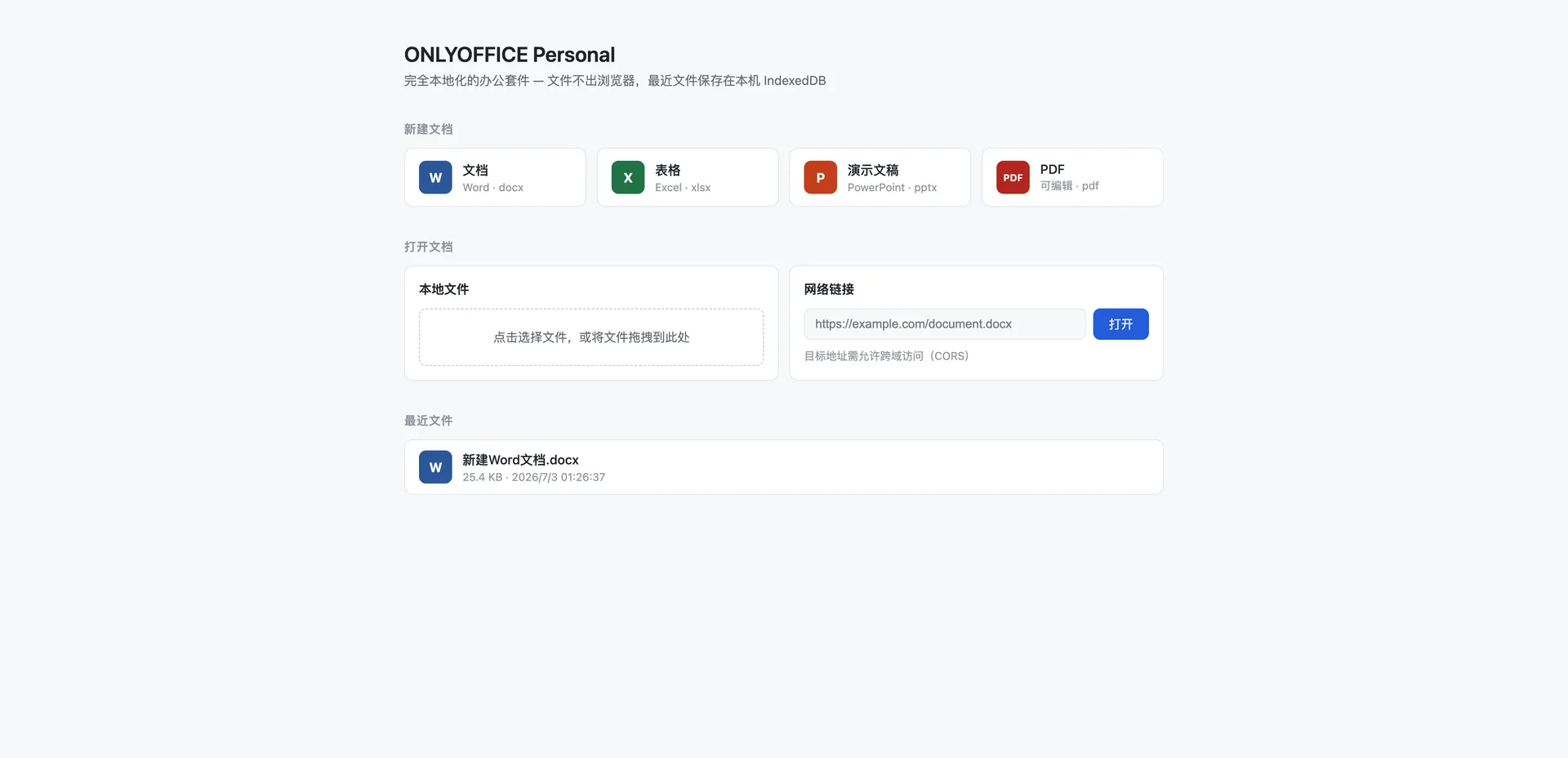Viewport: 1568px width, 758px height.
Task: Create a new 演示文稿 presentation
Action: 880,177
